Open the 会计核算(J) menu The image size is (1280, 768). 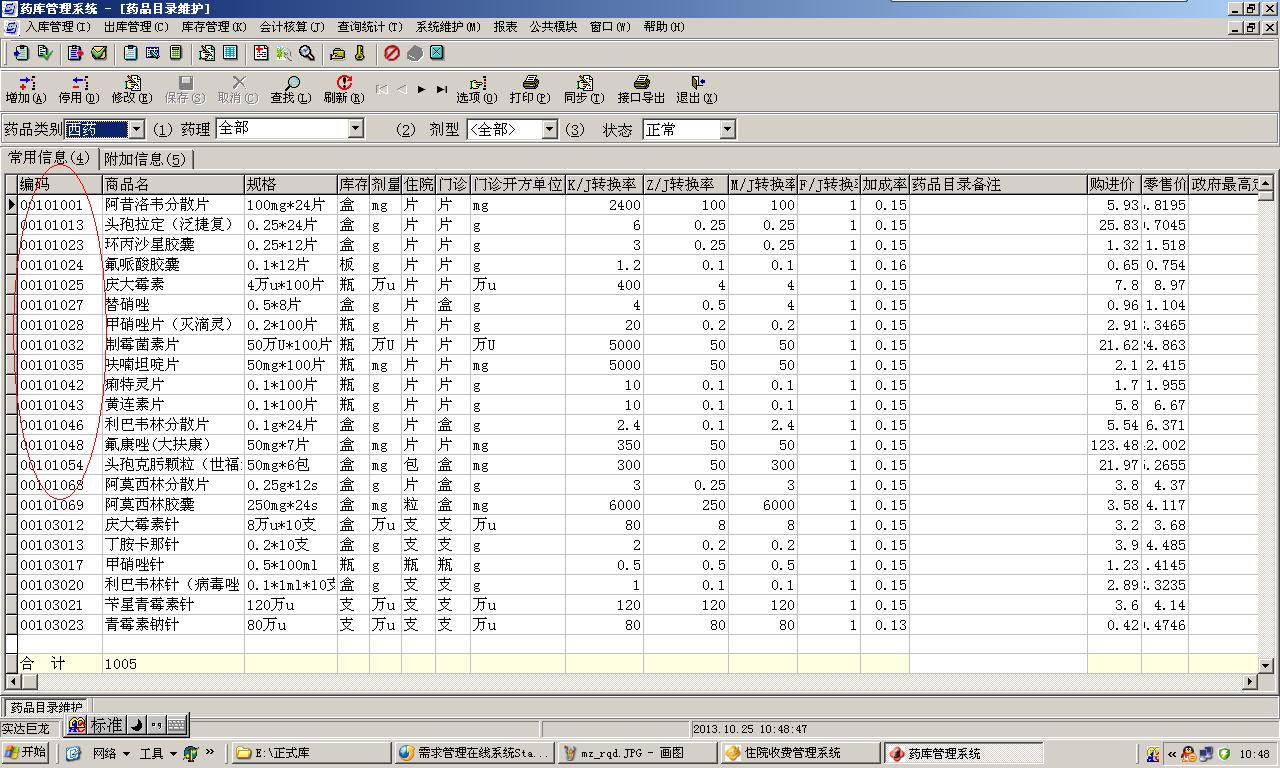[x=292, y=27]
